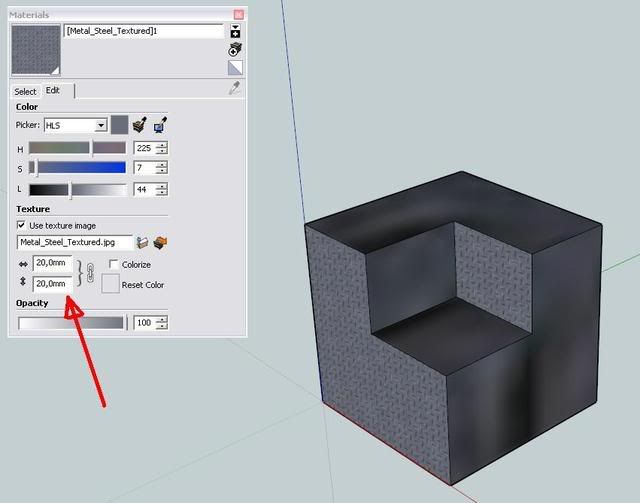
Task: Set material to default paint icon
Action: tap(235, 67)
